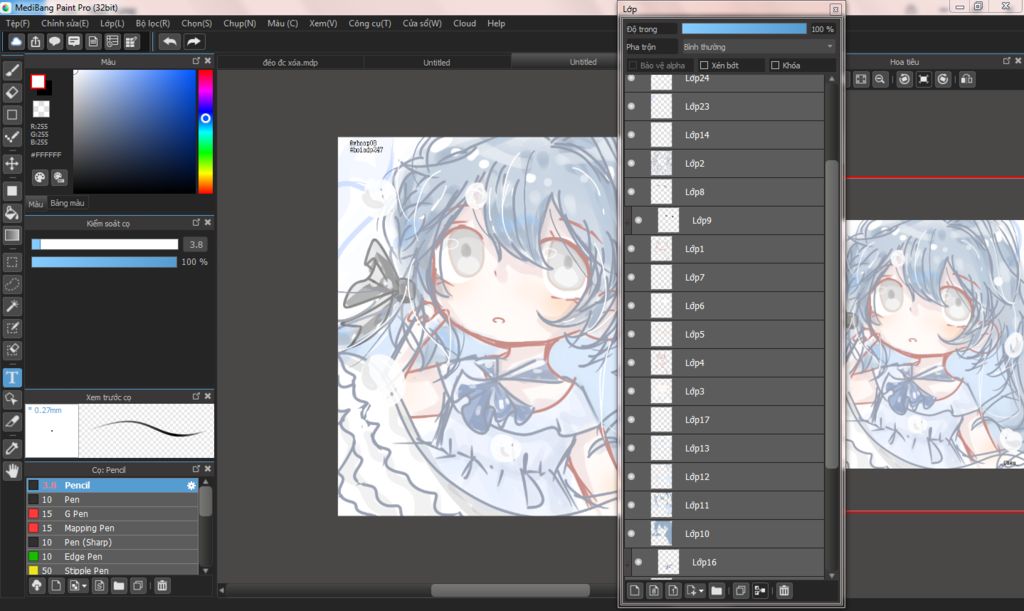
Task: Open Chỉnh sửa(E) menu
Action: pyautogui.click(x=65, y=23)
